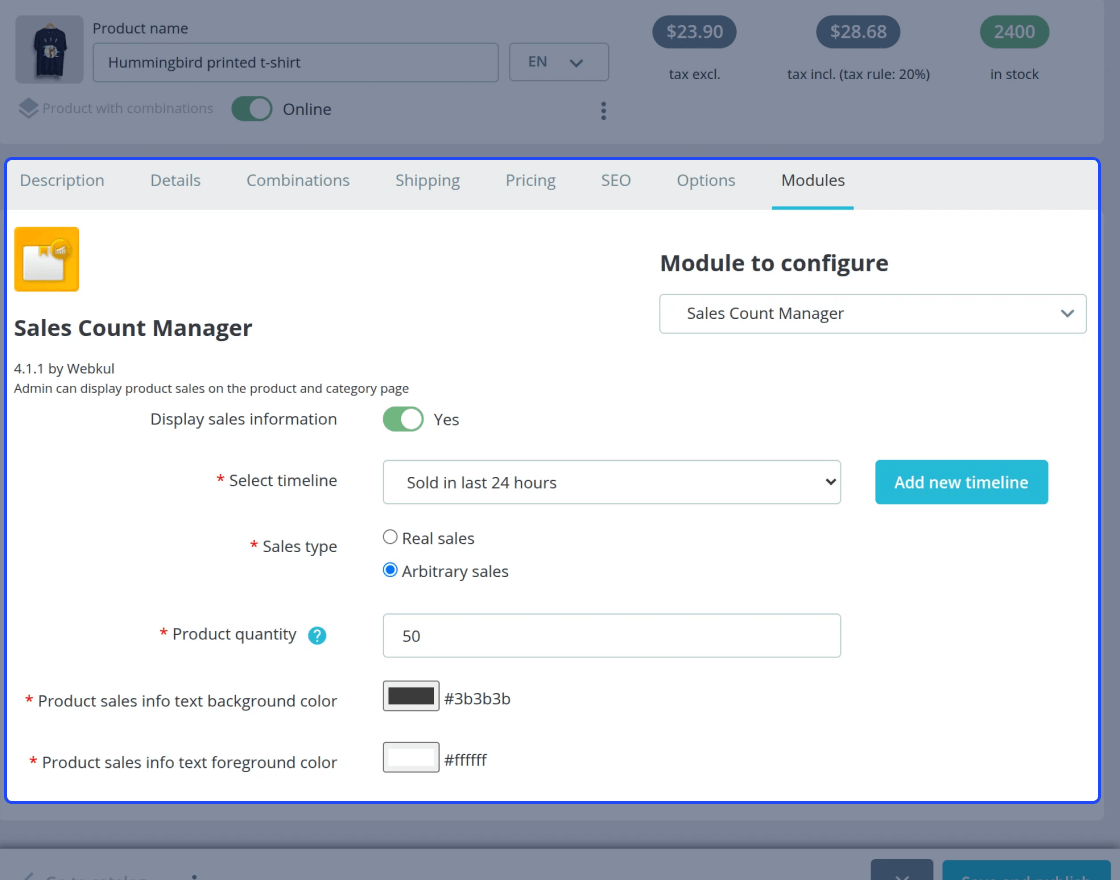
Task: Switch to the Details tab
Action: coord(176,181)
